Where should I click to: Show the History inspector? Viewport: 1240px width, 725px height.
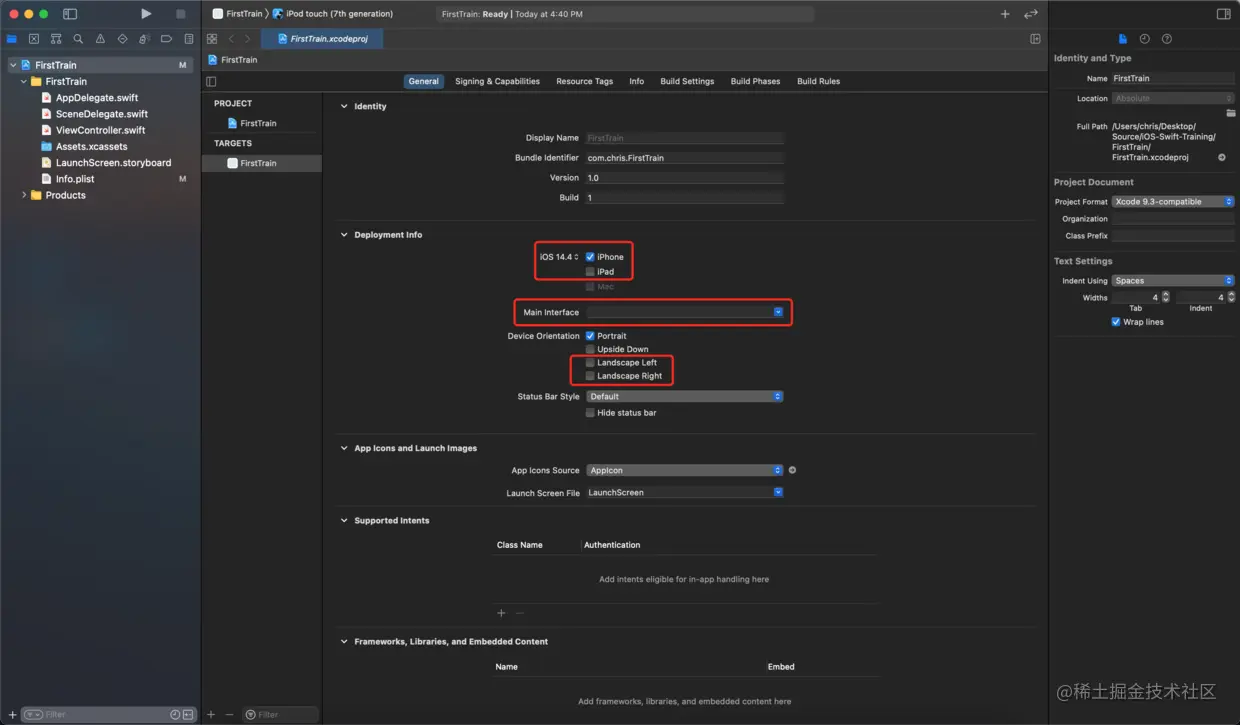click(x=1145, y=39)
